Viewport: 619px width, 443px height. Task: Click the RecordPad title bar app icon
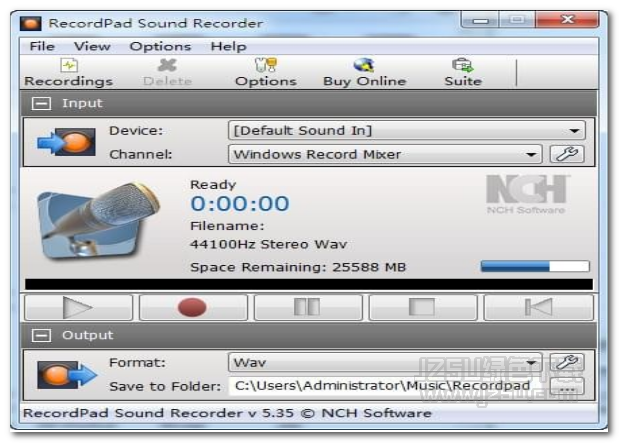30,23
